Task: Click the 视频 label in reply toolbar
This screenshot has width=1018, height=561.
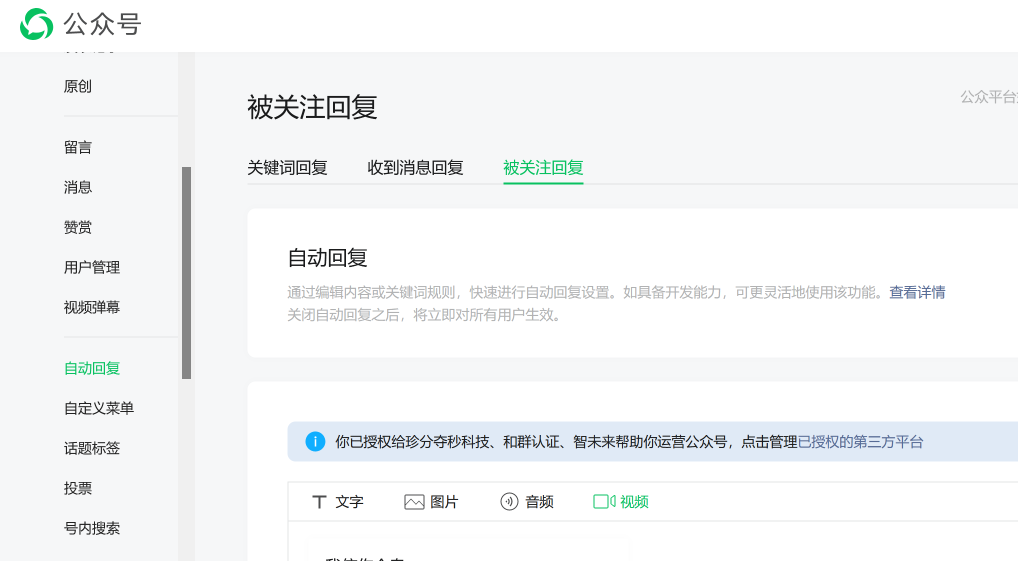Action: click(x=634, y=502)
